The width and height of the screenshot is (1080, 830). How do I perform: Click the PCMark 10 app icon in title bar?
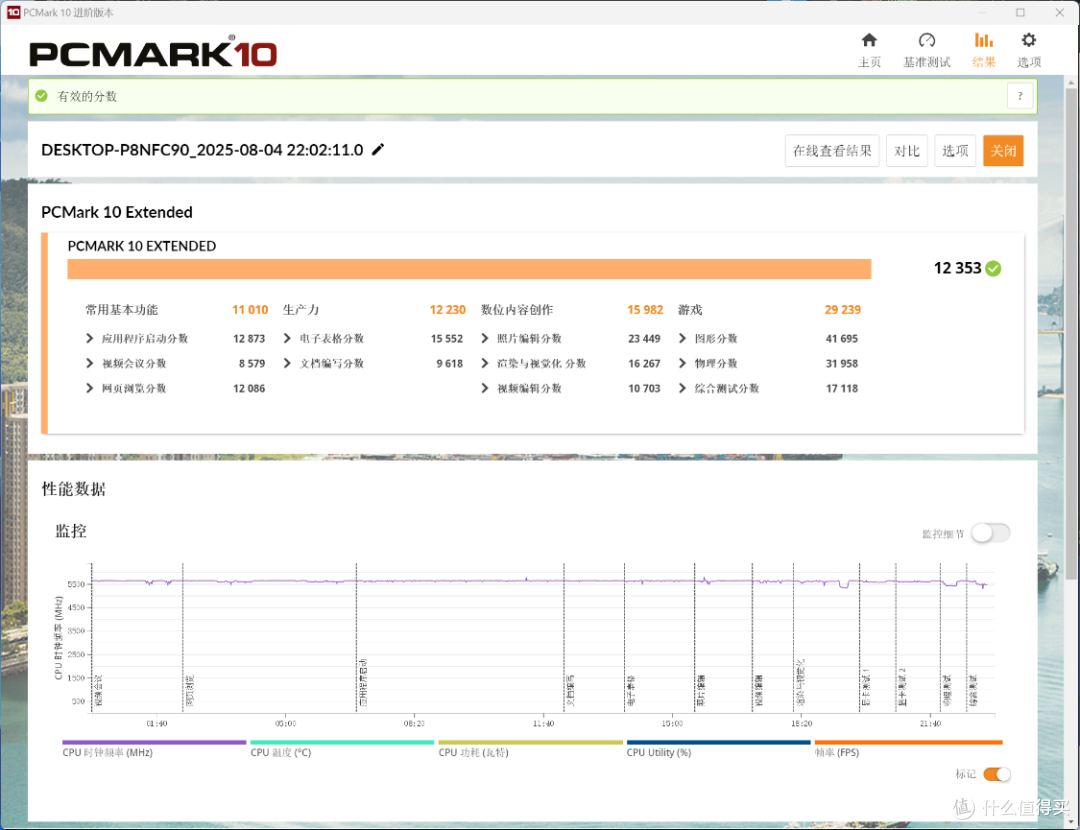pyautogui.click(x=13, y=12)
